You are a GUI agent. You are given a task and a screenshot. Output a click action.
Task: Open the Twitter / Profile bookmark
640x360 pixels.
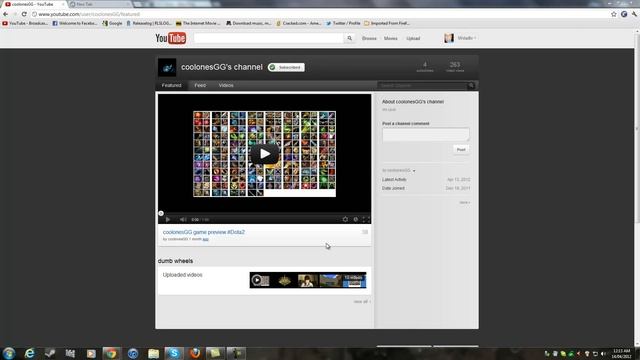pos(343,23)
